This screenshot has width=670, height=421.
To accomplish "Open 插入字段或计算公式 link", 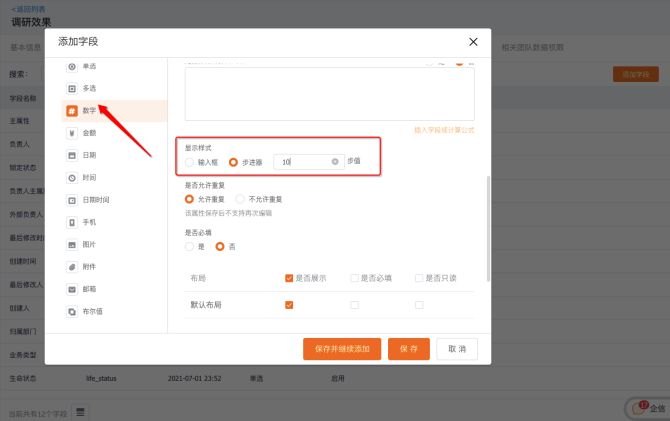I will click(444, 130).
